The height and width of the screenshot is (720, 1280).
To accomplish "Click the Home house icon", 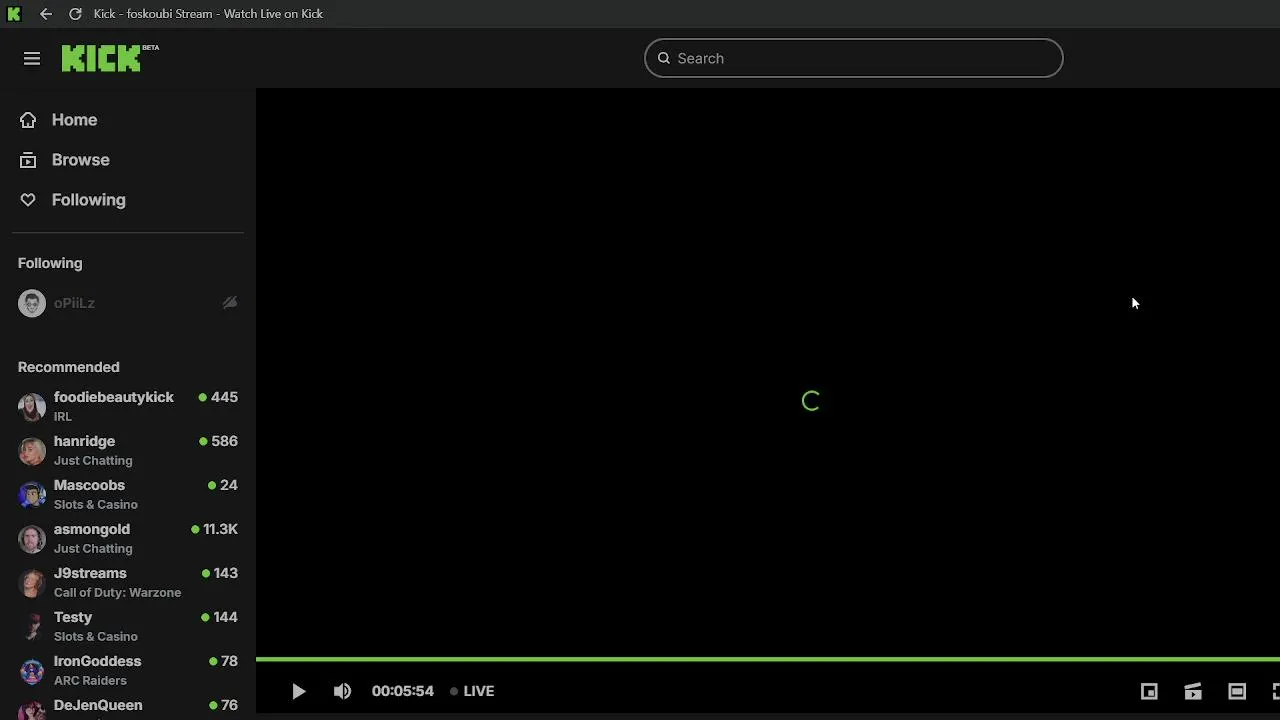I will point(28,120).
